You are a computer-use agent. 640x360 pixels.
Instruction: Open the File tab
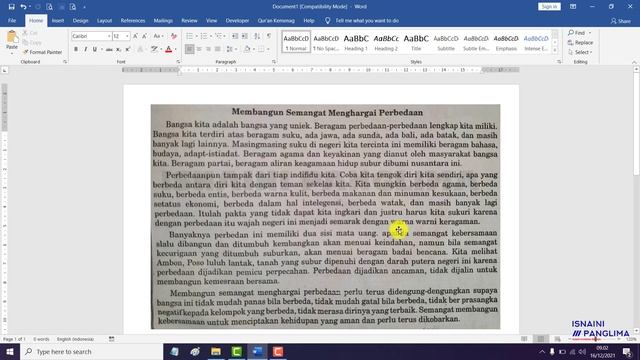click(12, 20)
